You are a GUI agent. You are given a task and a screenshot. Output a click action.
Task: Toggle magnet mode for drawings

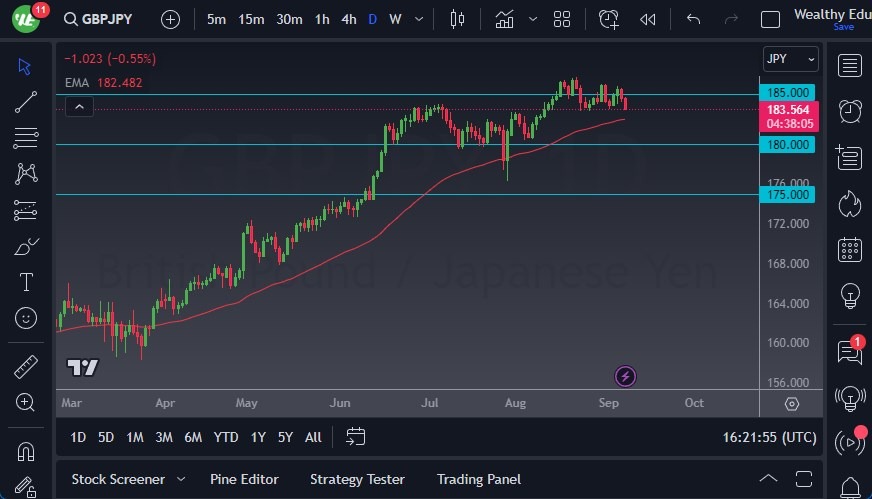tap(26, 450)
